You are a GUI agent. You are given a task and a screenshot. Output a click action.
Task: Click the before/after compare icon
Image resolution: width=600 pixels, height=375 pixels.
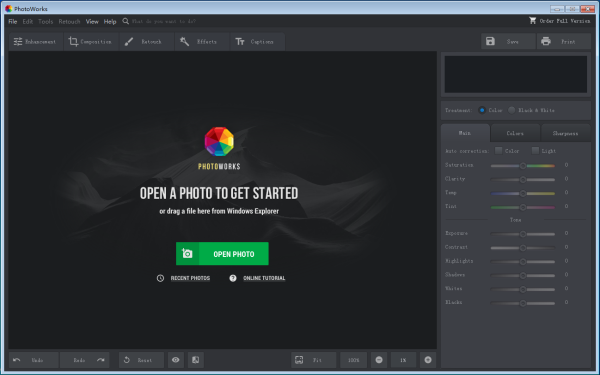tap(196, 360)
